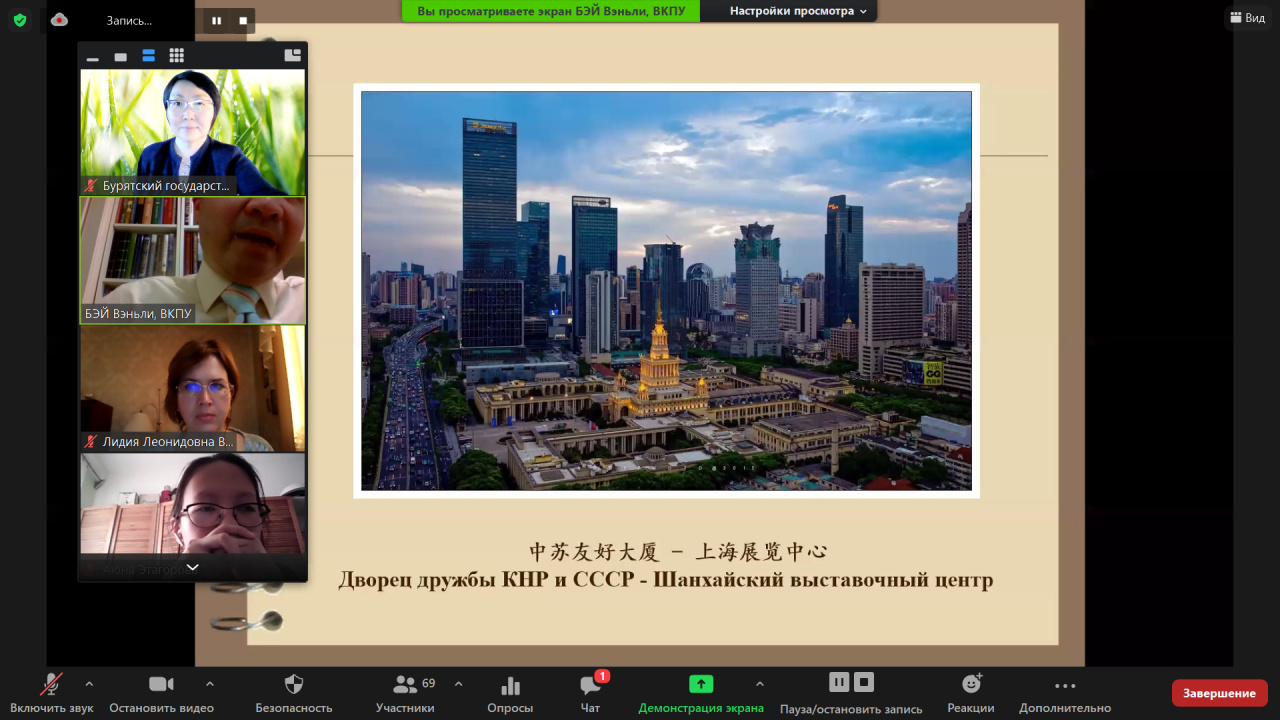1280x720 pixels.
Task: Open Настройки просмотра dropdown
Action: pos(797,11)
